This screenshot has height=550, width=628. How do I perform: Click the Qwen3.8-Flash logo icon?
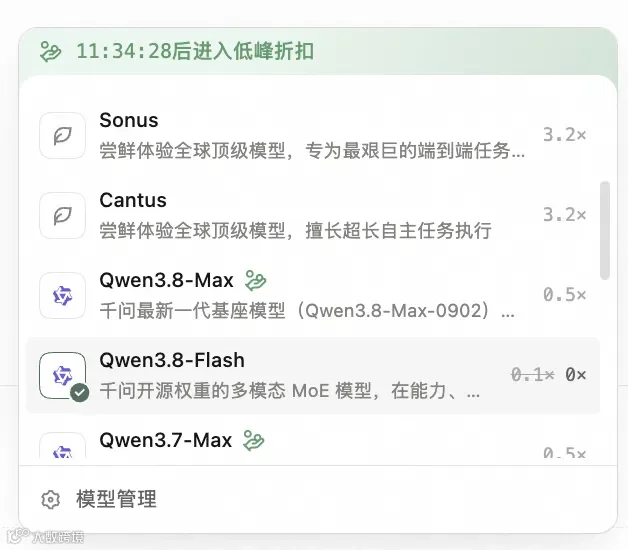pyautogui.click(x=62, y=375)
